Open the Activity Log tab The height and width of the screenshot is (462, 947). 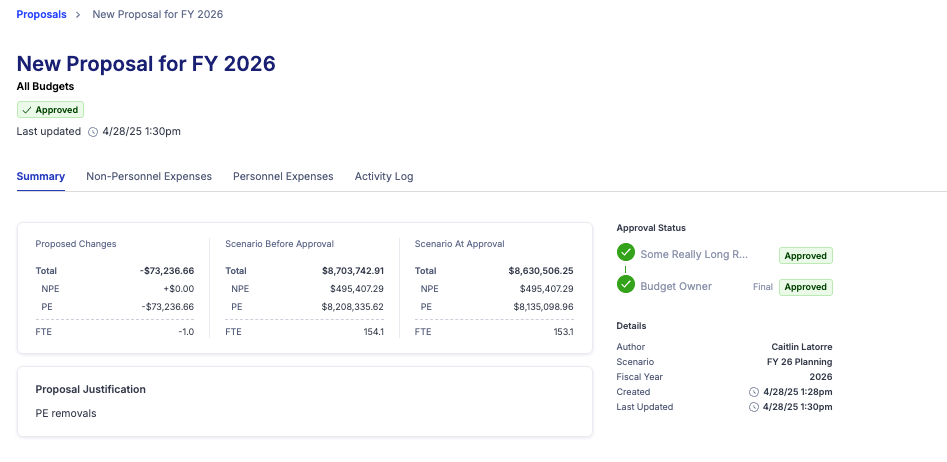tap(384, 176)
